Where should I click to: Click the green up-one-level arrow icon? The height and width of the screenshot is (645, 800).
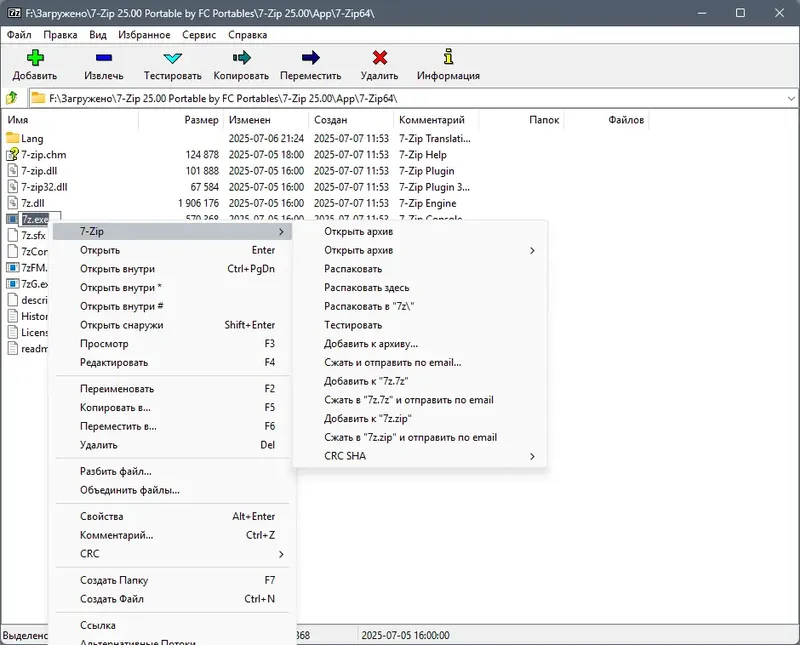point(13,97)
